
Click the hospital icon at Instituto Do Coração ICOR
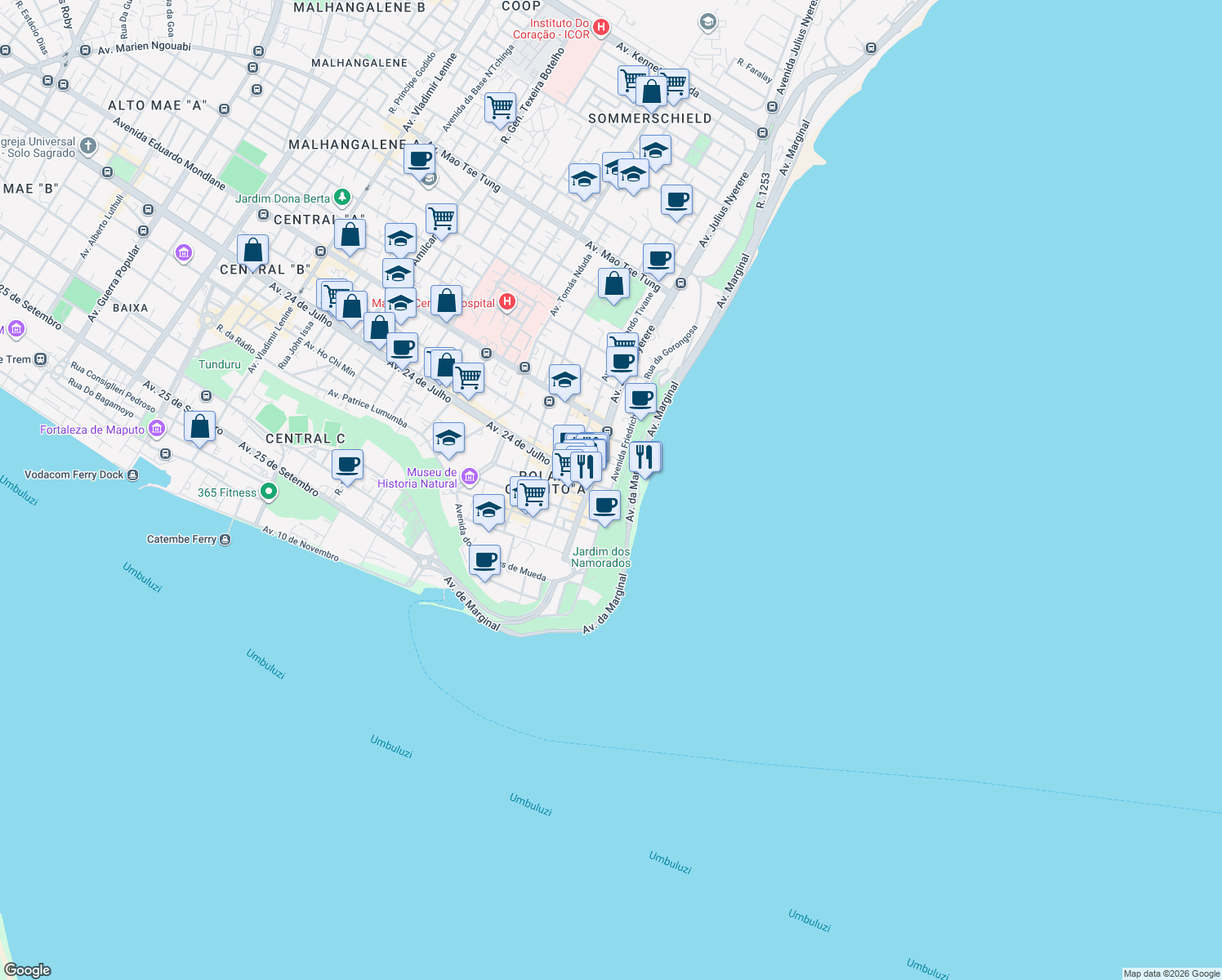coord(600,25)
